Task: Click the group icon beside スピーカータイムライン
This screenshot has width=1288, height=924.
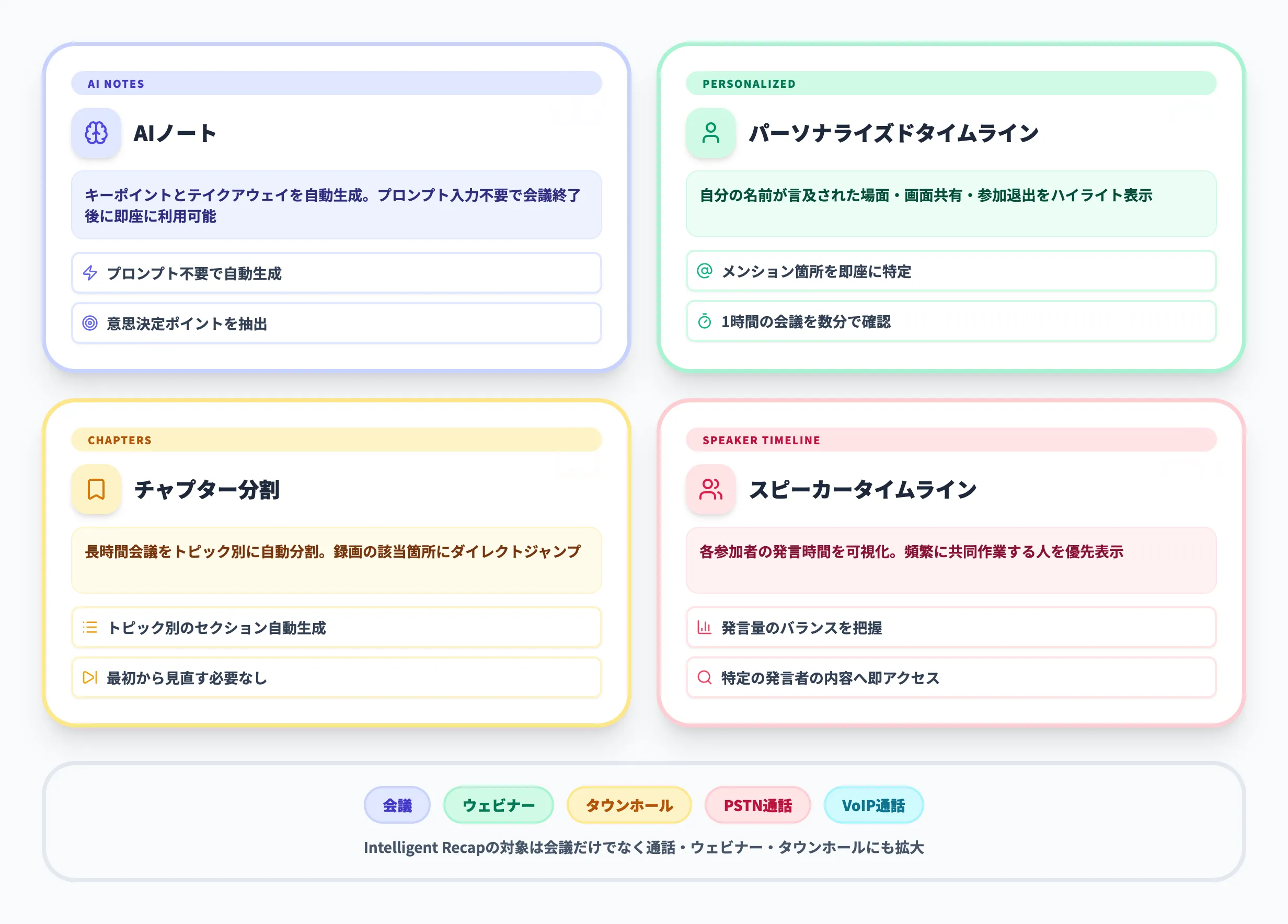Action: pos(710,489)
